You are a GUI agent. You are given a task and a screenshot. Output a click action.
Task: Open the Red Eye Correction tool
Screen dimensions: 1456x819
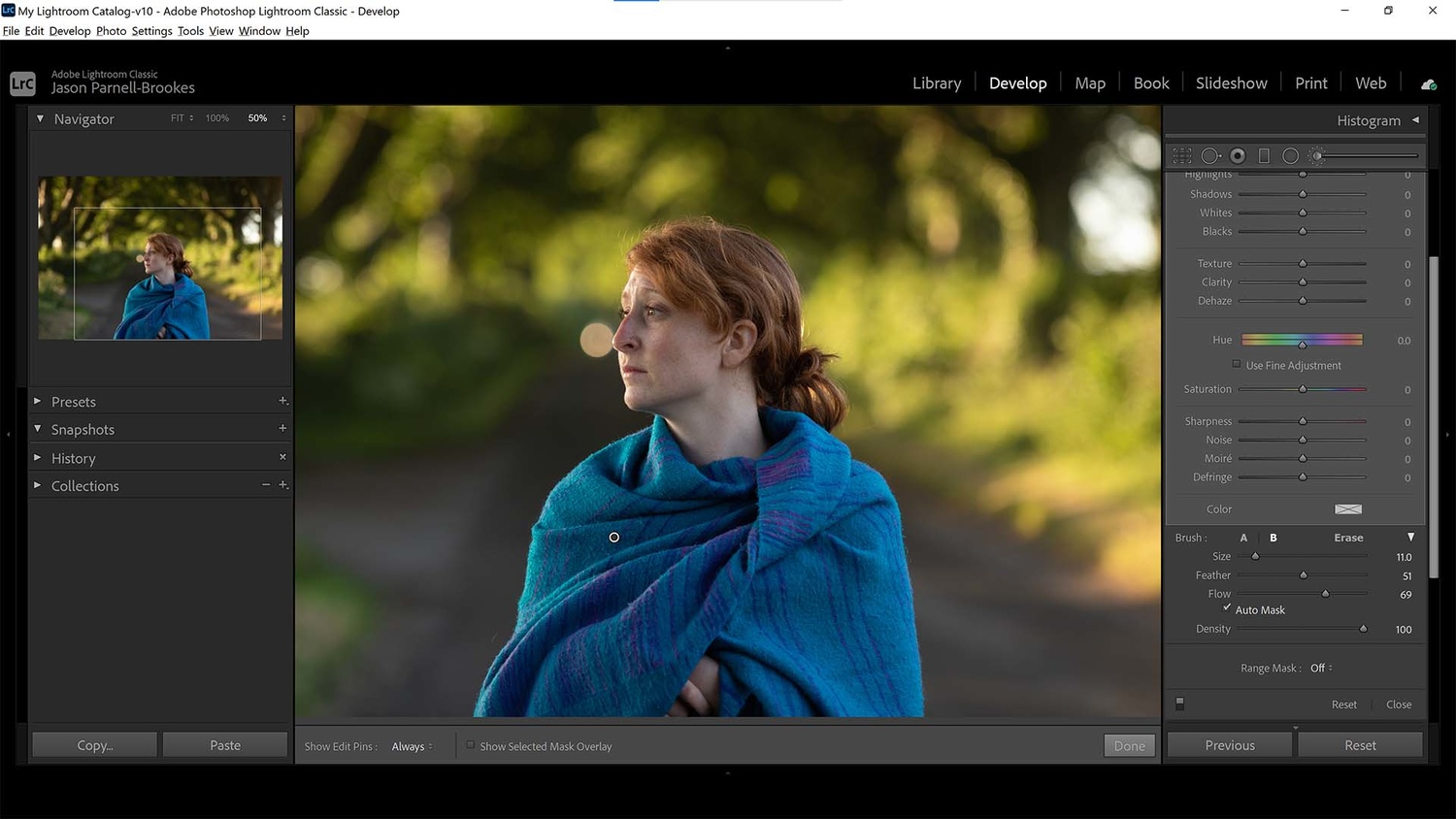[1238, 155]
